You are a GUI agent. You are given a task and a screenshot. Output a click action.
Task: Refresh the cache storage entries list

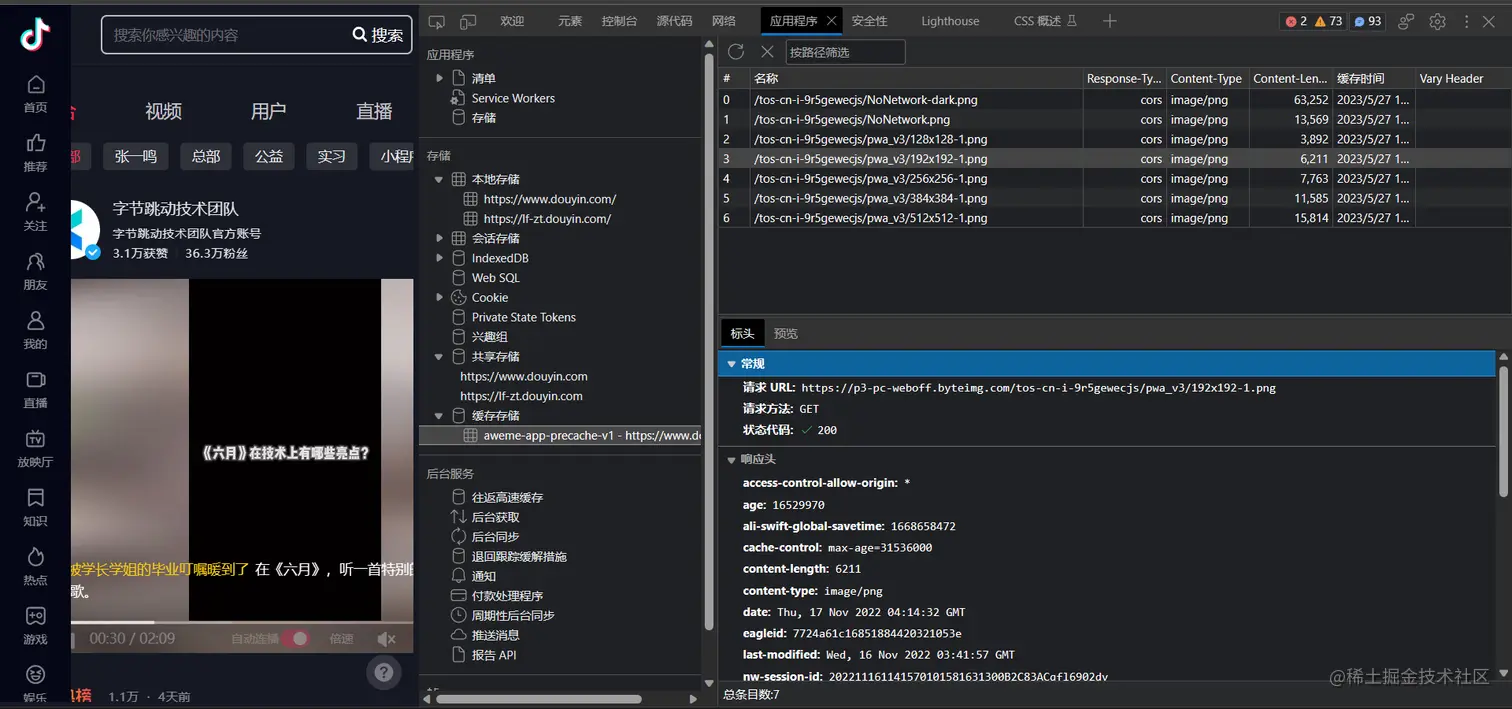click(x=736, y=52)
